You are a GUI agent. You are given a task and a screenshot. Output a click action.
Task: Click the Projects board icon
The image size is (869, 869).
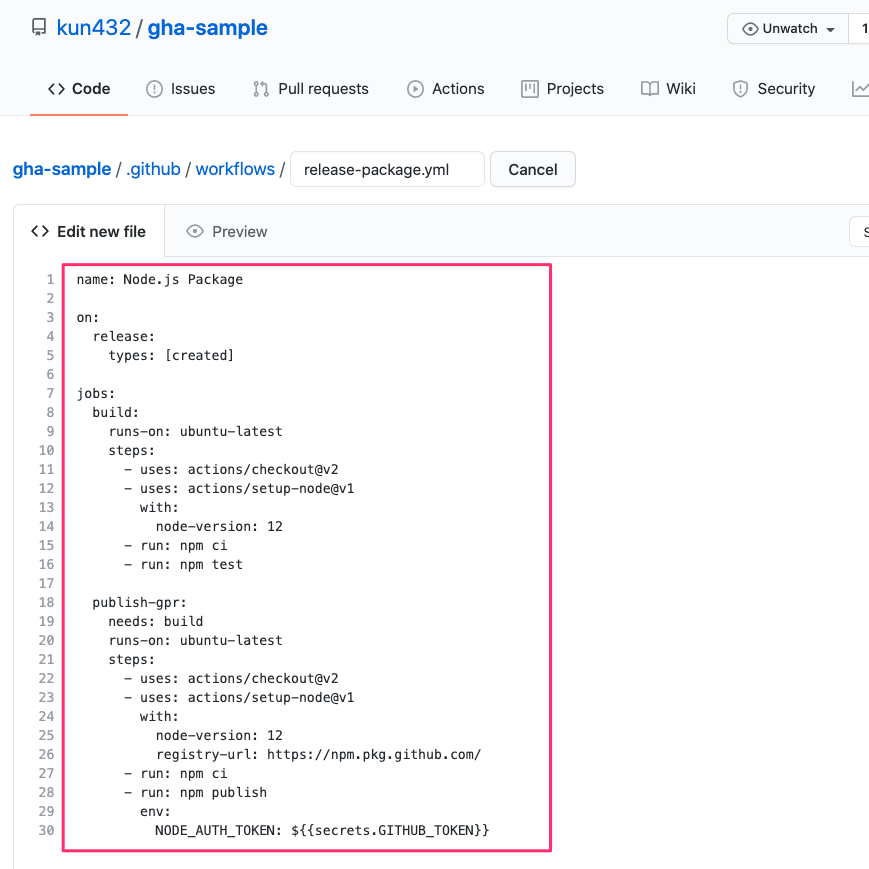(529, 89)
